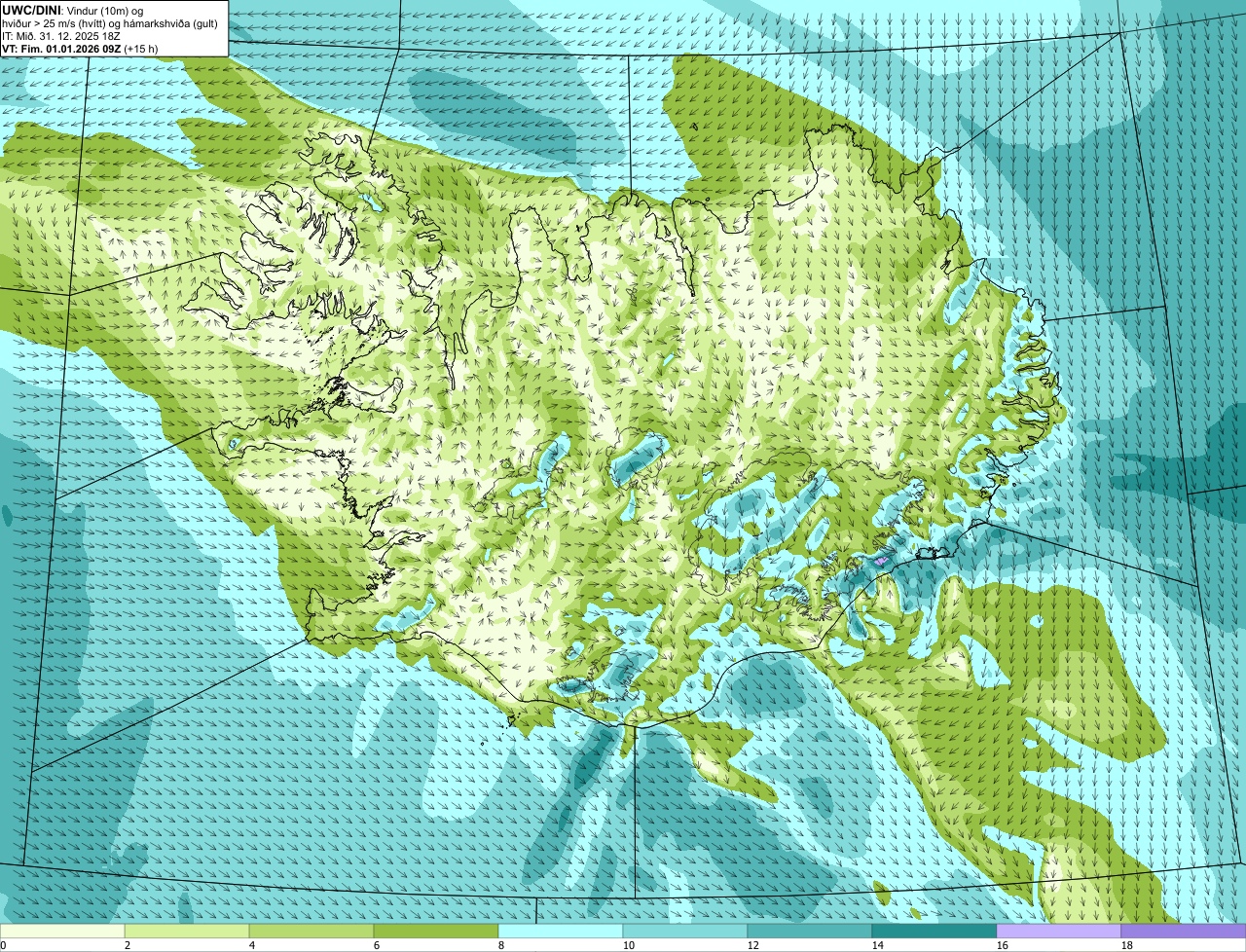Select the light teal 10–12 m/s legend swatch
Viewport: 1246px width, 952px height.
[685, 931]
